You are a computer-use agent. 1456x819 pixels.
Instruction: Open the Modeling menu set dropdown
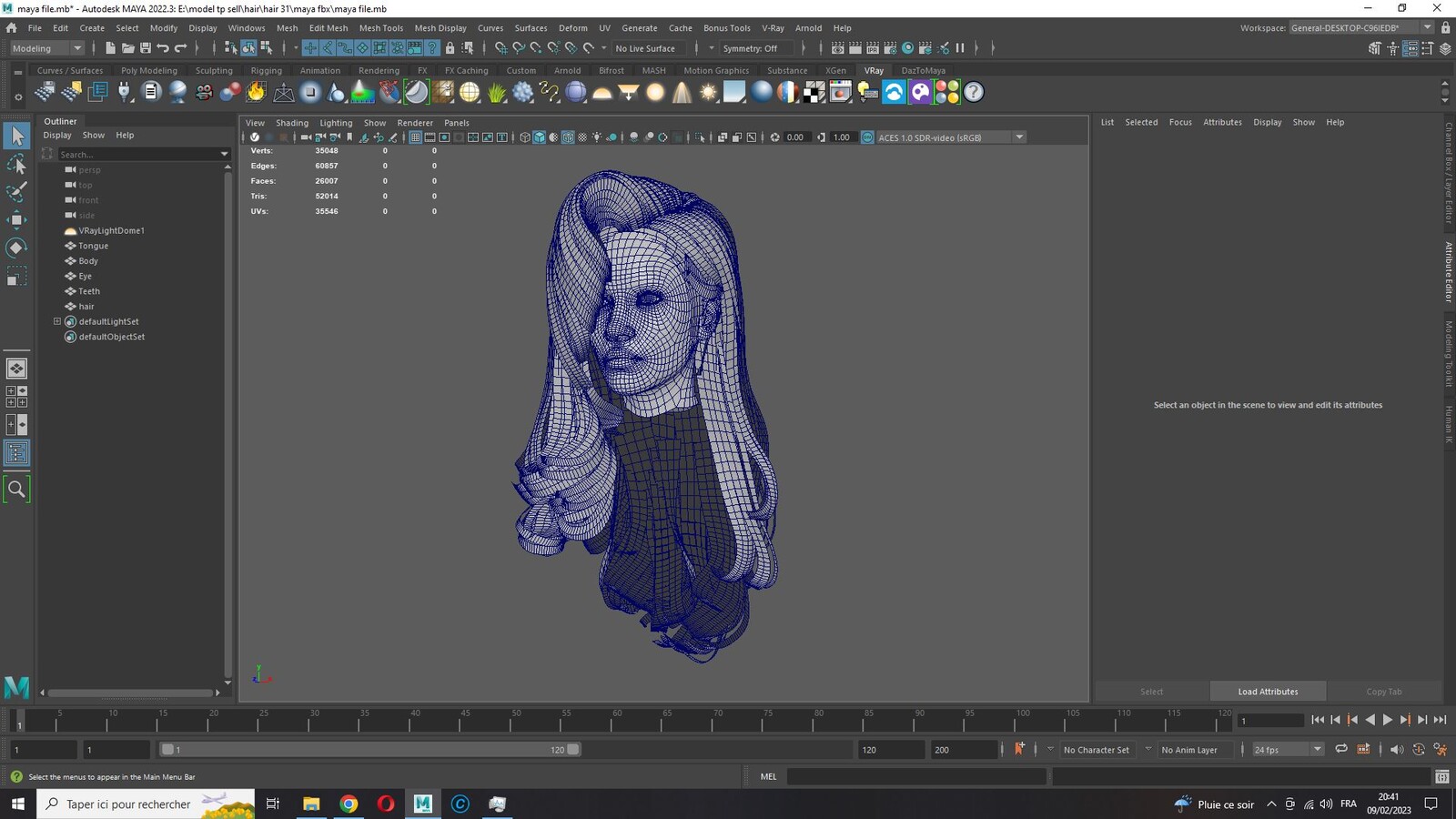pyautogui.click(x=45, y=48)
